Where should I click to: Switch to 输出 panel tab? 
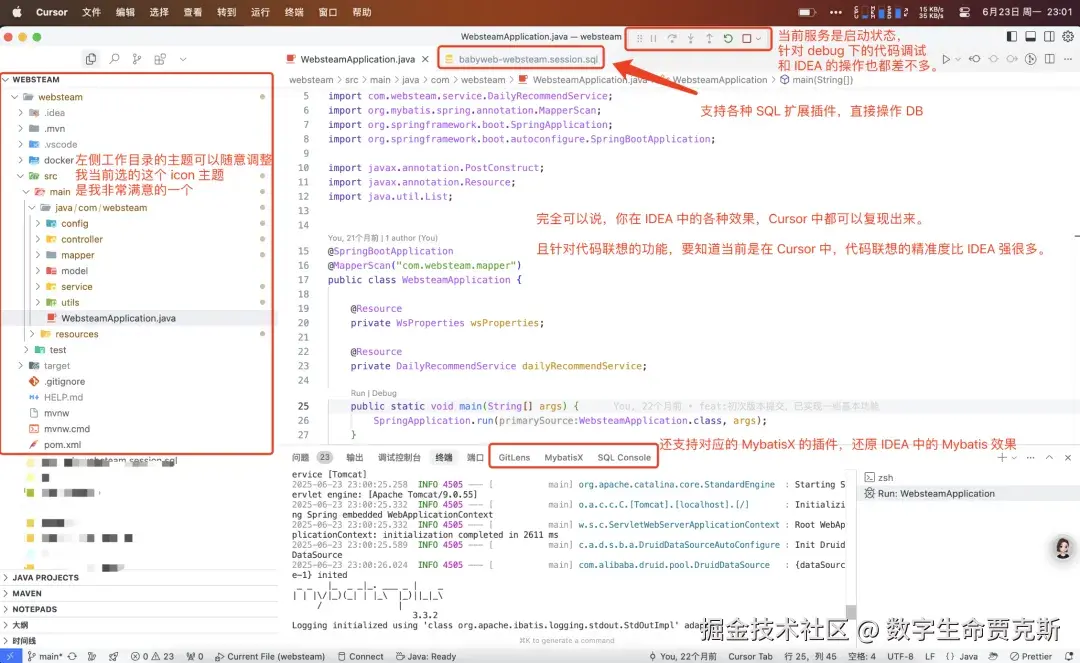(x=355, y=458)
